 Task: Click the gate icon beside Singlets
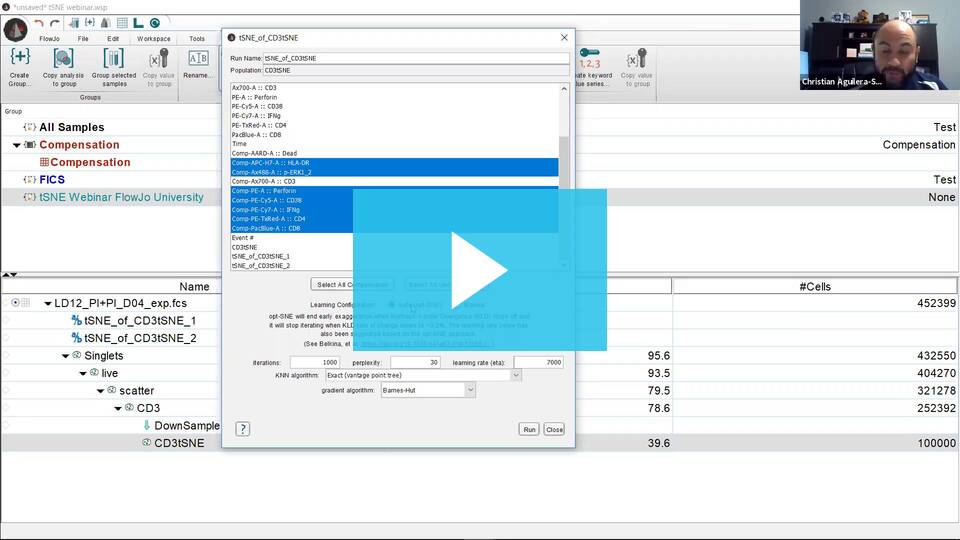click(x=77, y=355)
